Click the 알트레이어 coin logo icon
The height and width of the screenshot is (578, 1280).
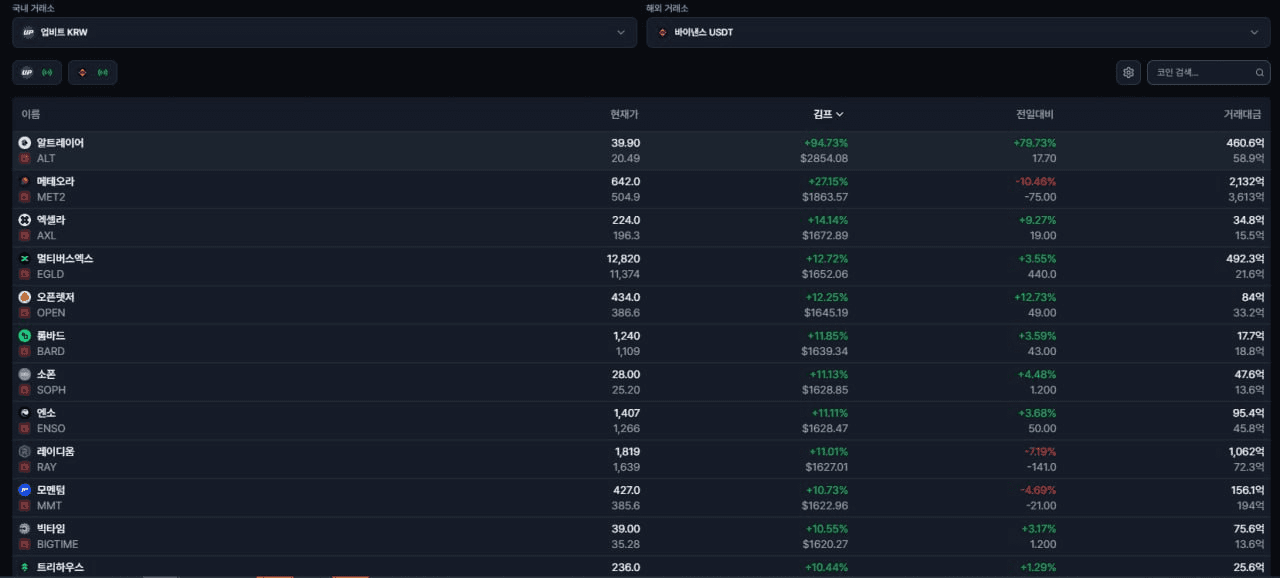pyautogui.click(x=25, y=143)
